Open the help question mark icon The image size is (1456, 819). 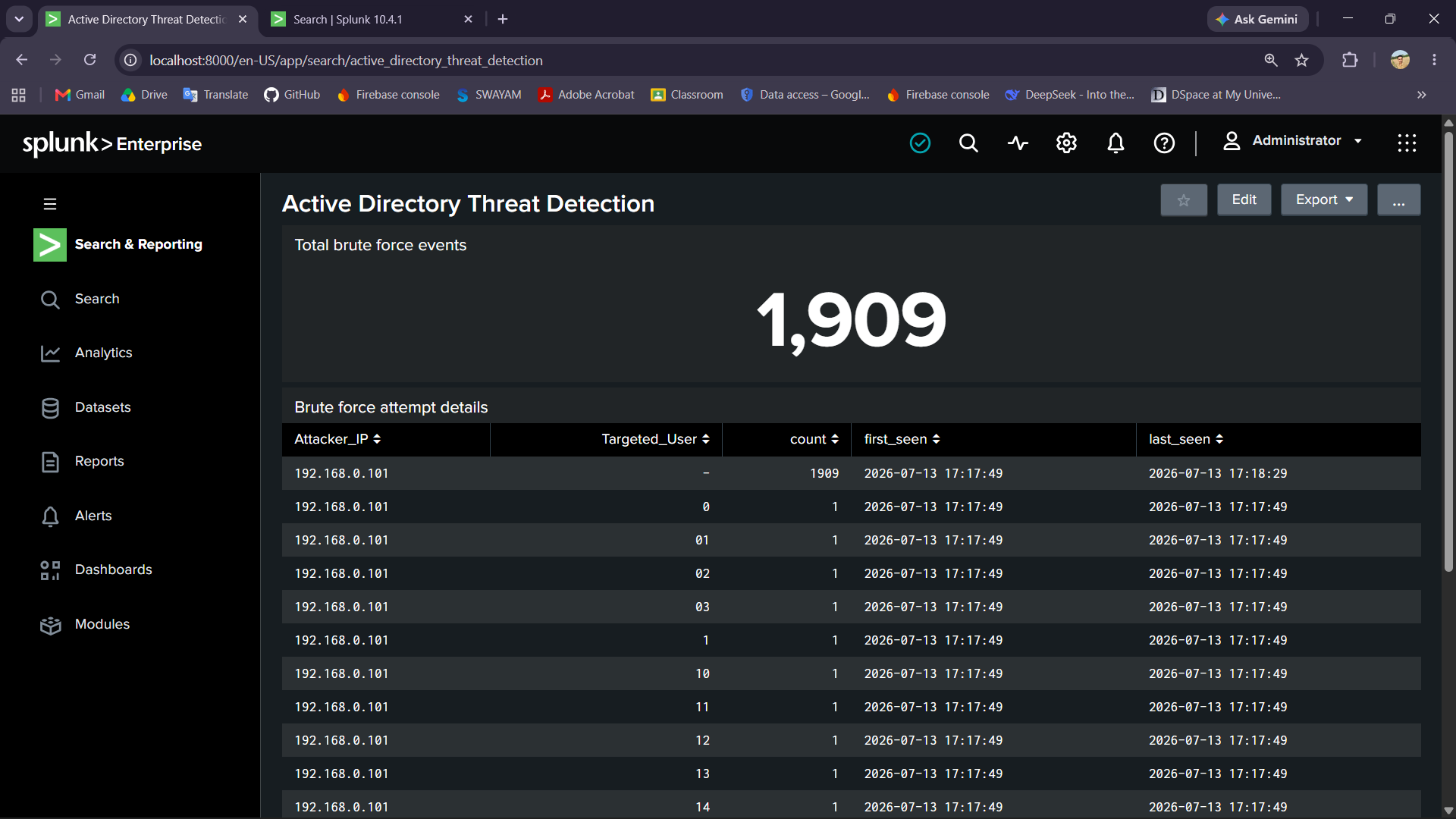point(1164,143)
